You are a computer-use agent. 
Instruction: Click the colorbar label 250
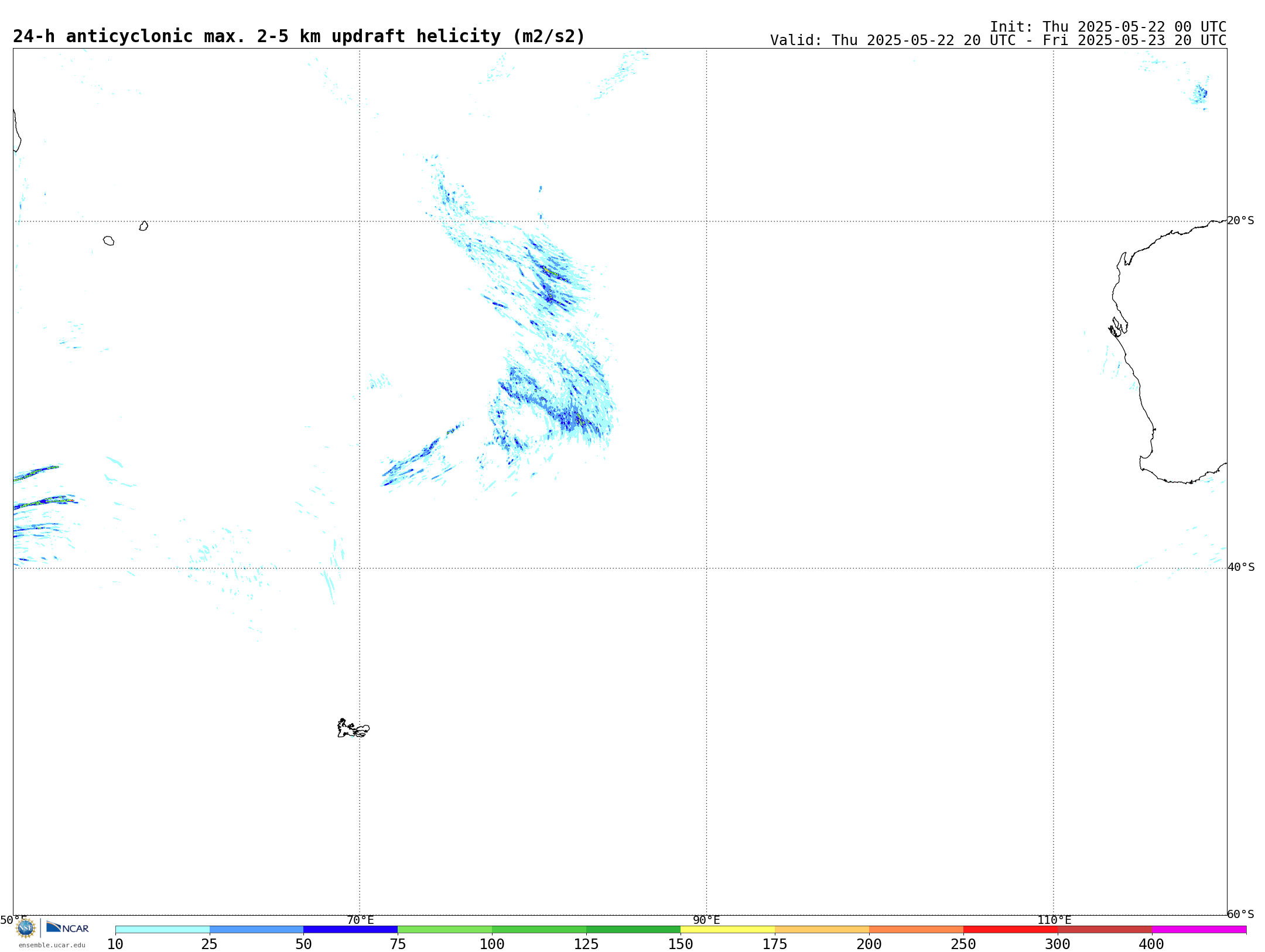pyautogui.click(x=963, y=944)
